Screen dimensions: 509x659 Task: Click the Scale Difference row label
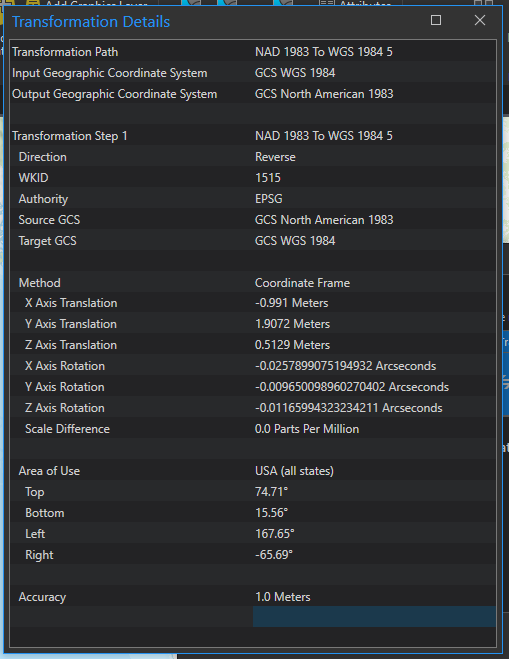tap(67, 429)
